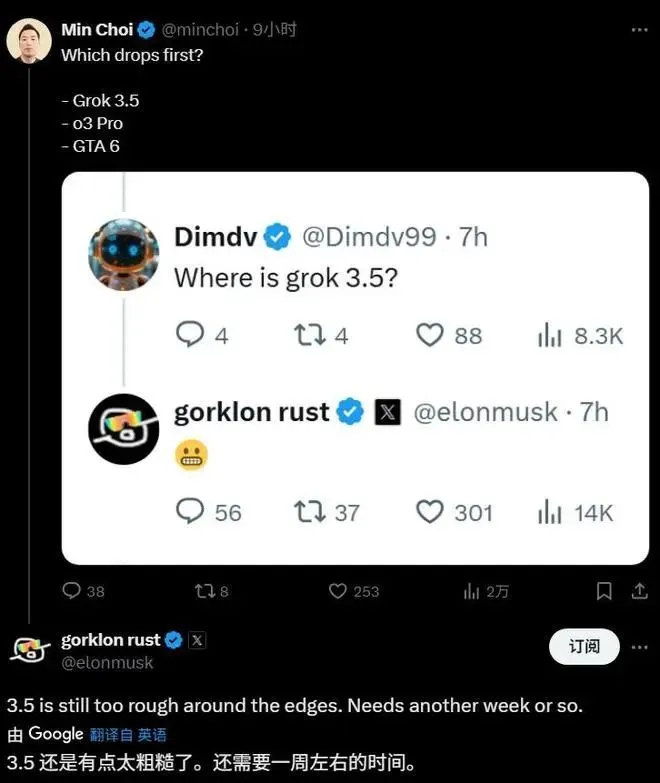Retweet Min Choi's post with 8 reposts
Image resolution: width=660 pixels, height=783 pixels.
(205, 591)
